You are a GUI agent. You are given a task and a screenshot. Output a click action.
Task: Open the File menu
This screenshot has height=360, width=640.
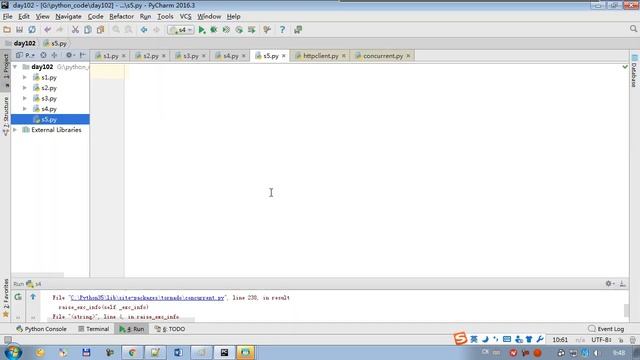(7, 16)
